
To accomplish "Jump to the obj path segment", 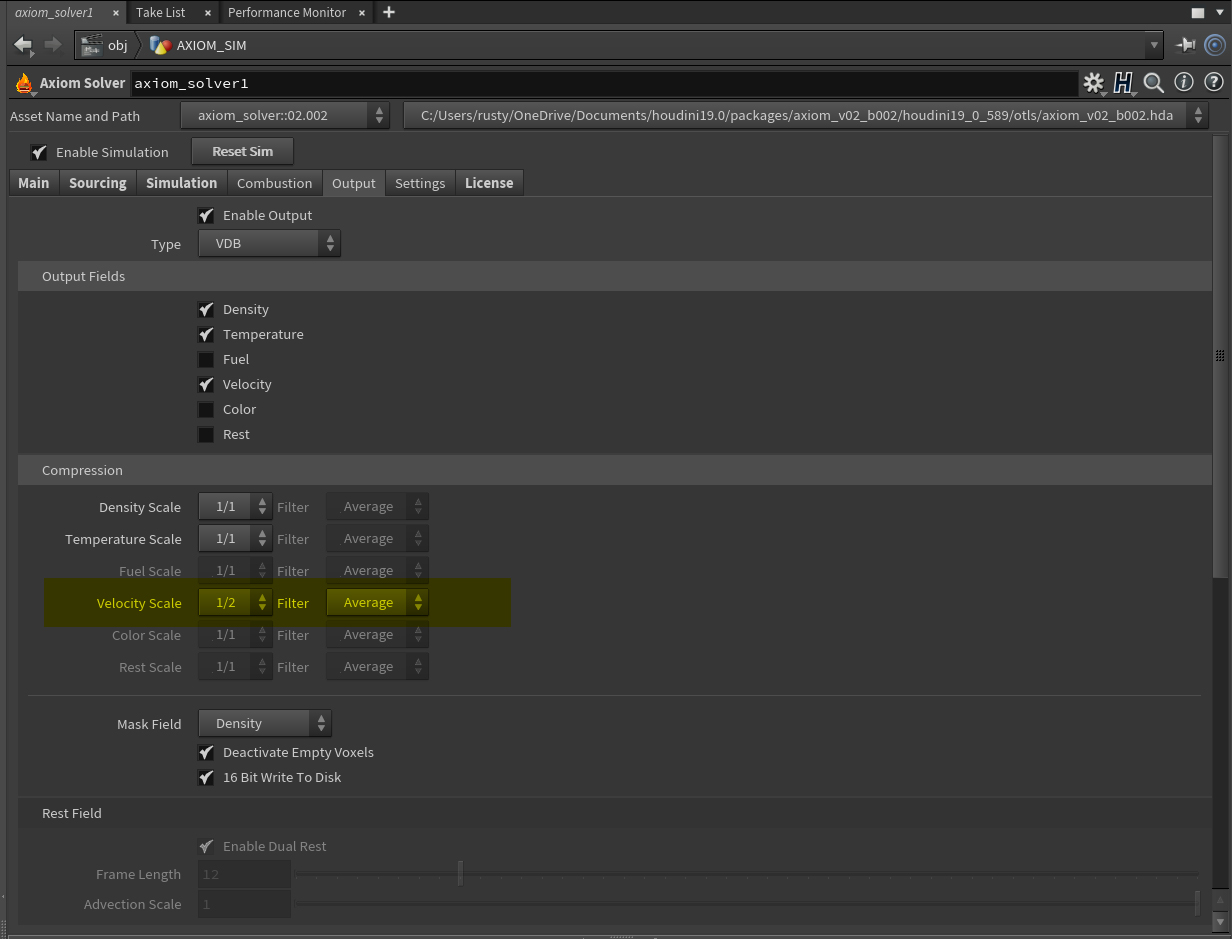I will (x=117, y=45).
